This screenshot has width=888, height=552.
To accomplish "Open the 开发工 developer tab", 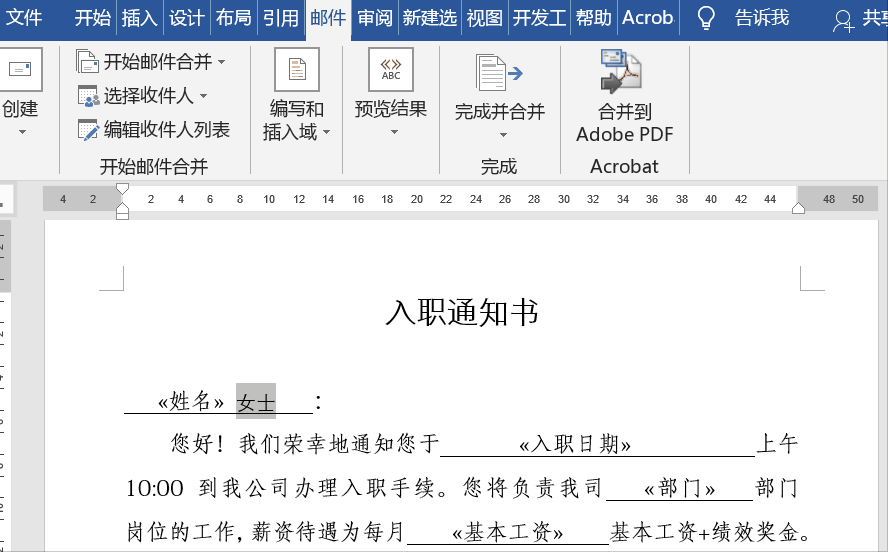I will [x=539, y=18].
